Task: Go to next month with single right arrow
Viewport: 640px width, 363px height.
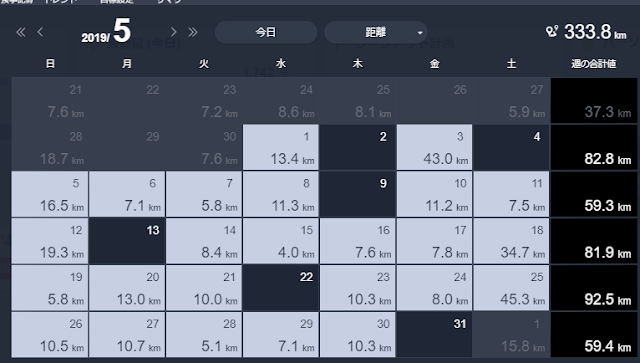Action: (173, 32)
